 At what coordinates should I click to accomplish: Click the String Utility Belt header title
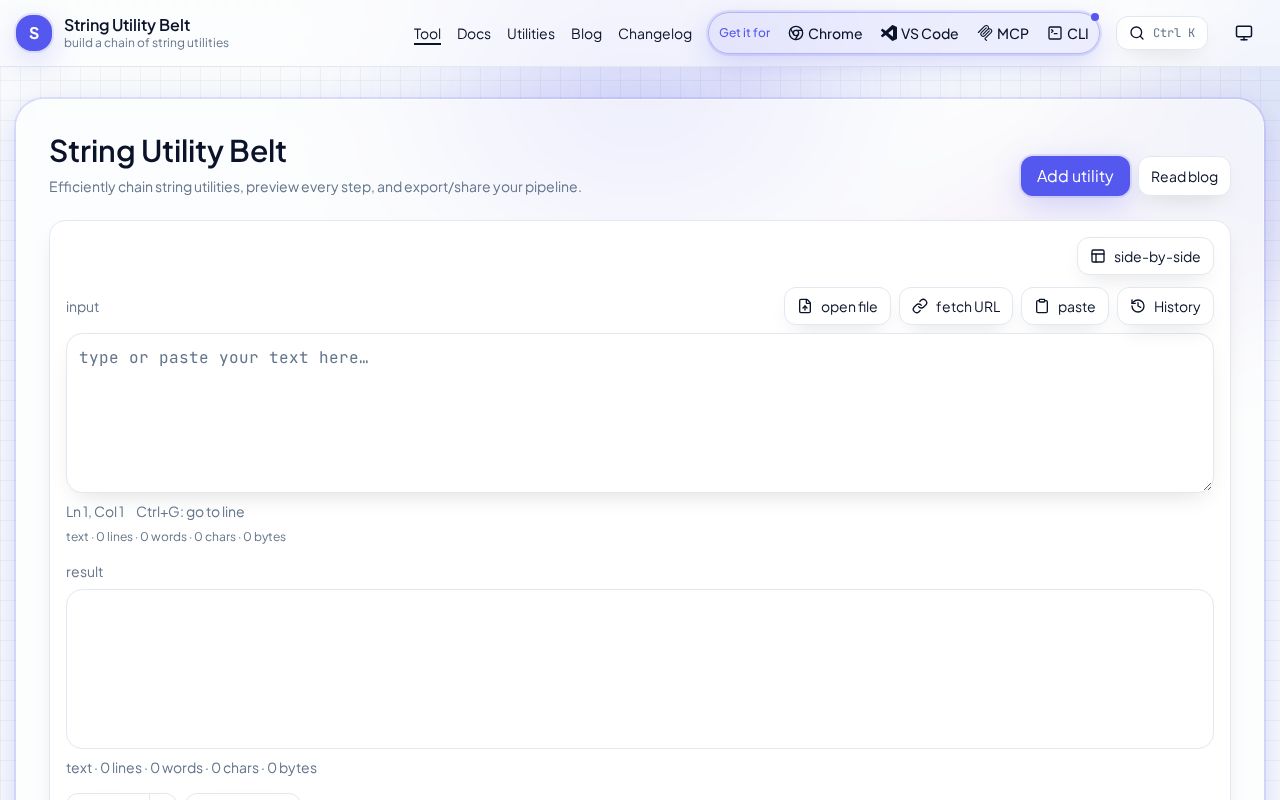tap(127, 25)
